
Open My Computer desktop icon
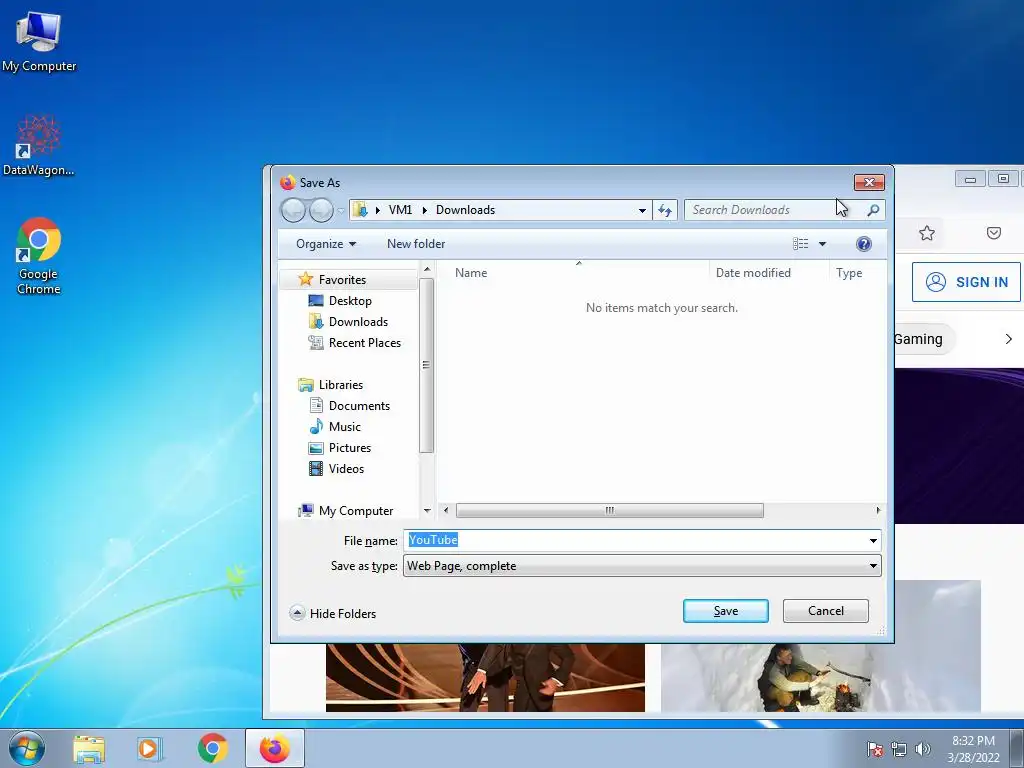[x=39, y=41]
